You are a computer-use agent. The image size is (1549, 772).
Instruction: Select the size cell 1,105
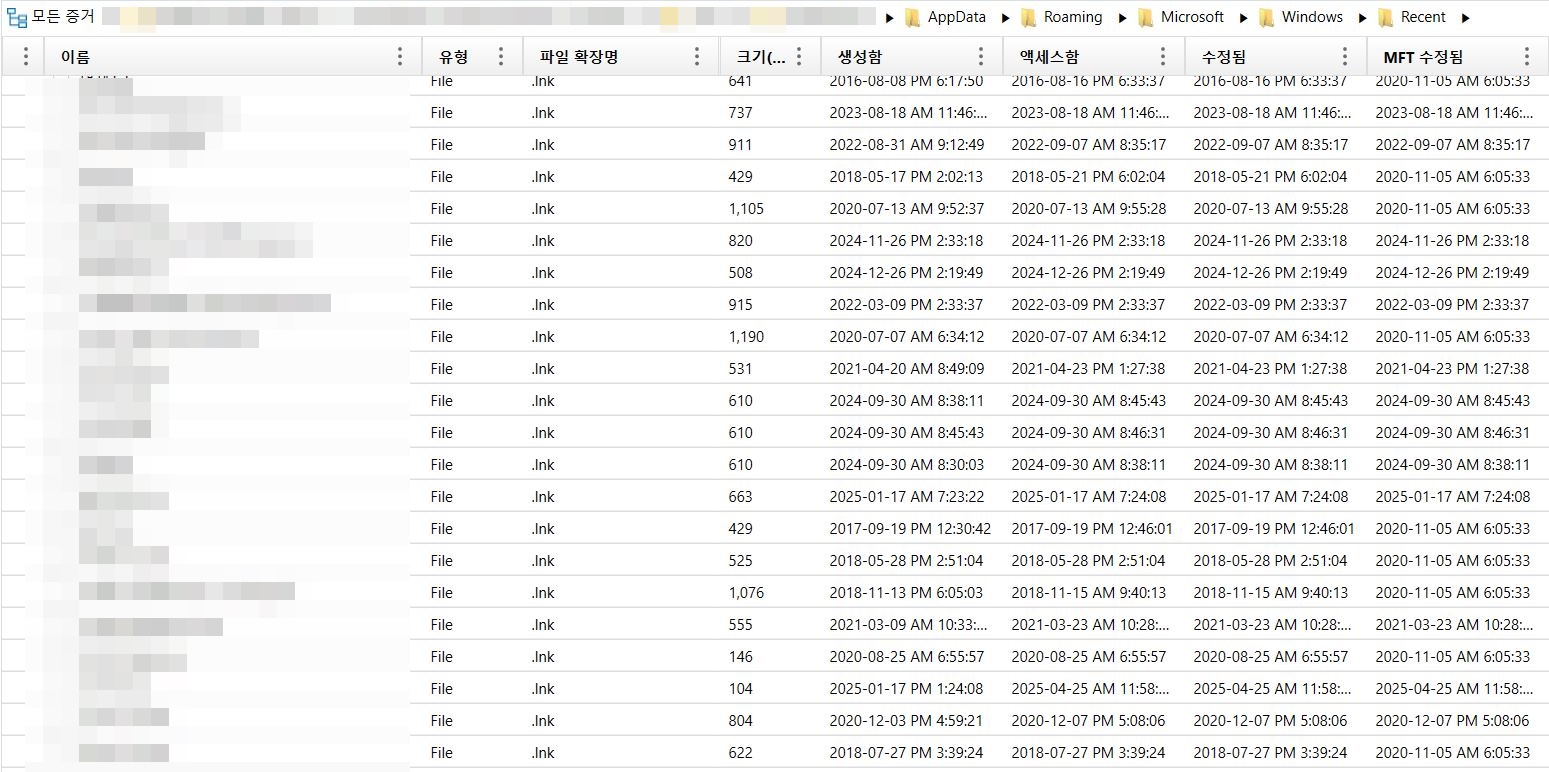[746, 209]
